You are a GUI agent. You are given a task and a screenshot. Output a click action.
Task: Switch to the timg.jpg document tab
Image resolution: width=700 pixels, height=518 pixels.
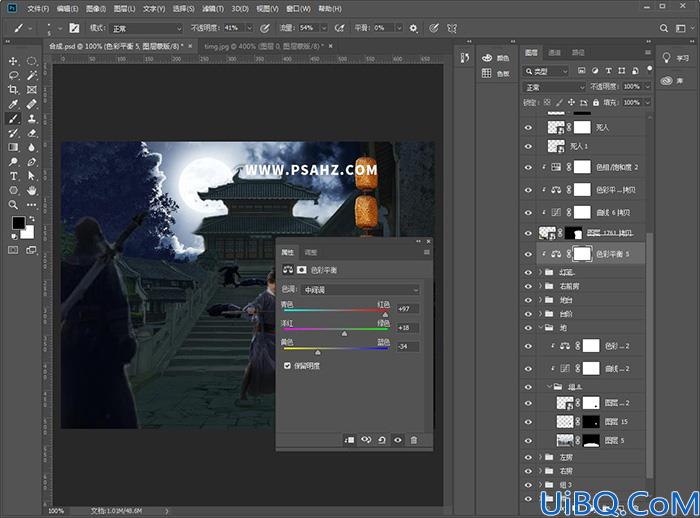pyautogui.click(x=262, y=46)
